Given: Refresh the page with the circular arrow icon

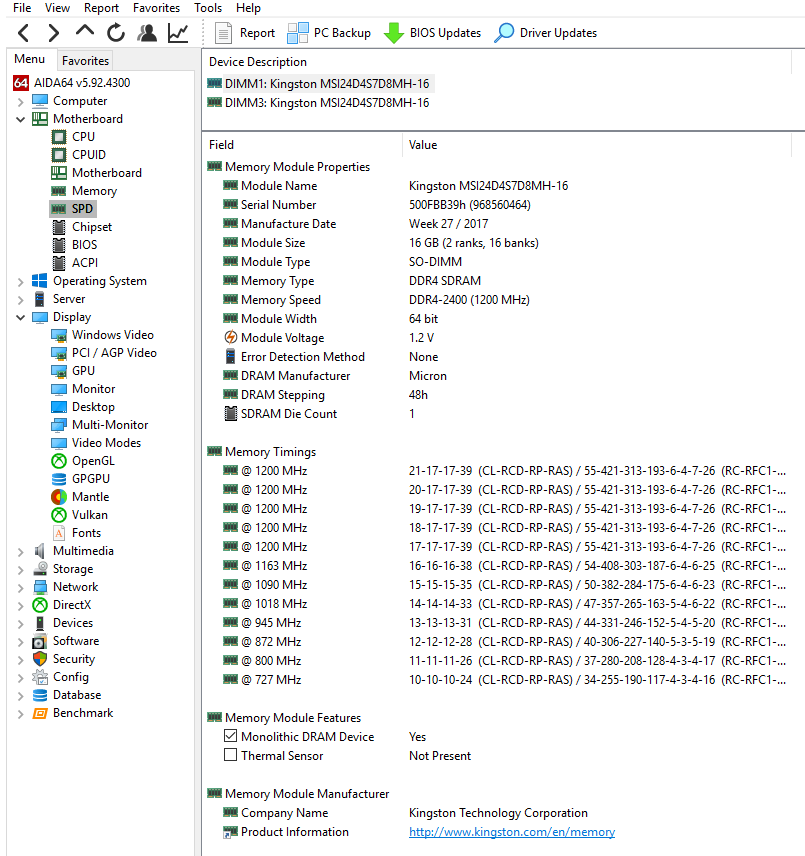Looking at the screenshot, I should click(x=116, y=33).
